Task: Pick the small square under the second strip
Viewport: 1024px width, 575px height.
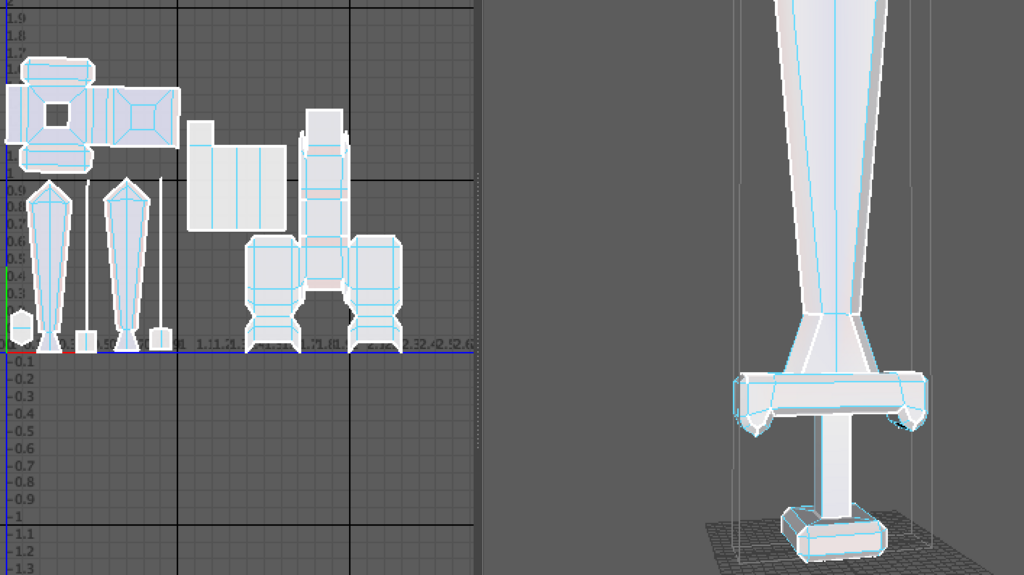Action: (161, 339)
